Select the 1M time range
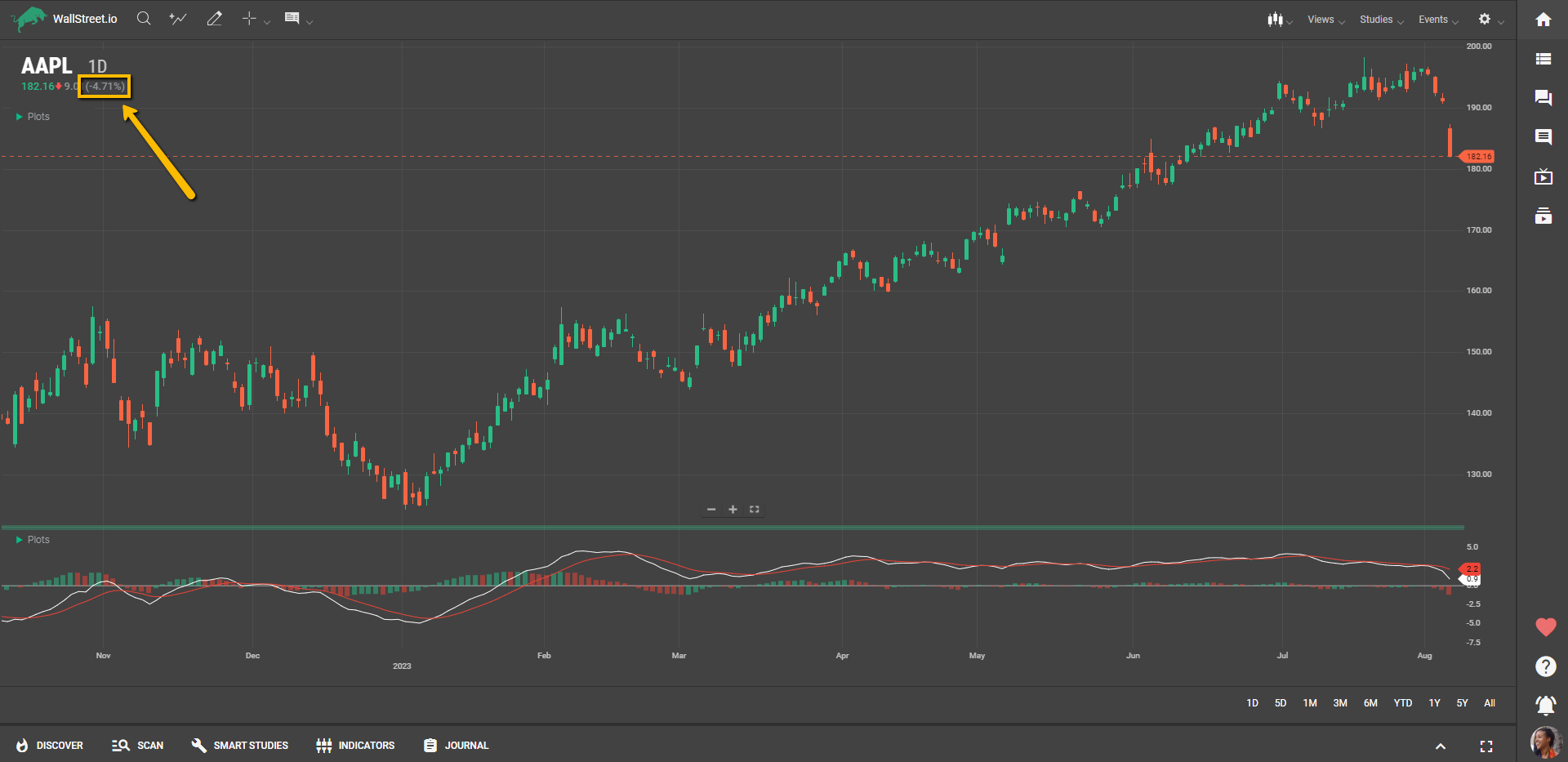This screenshot has height=762, width=1568. click(x=1310, y=703)
